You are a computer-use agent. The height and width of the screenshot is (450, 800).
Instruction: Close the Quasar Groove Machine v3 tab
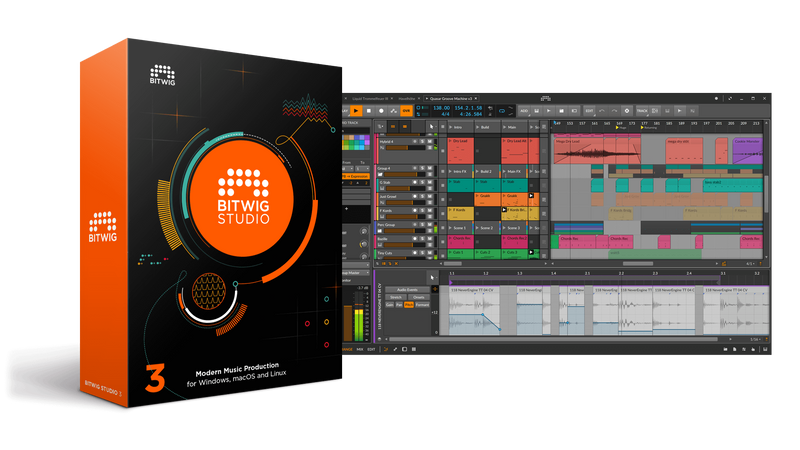coord(476,98)
